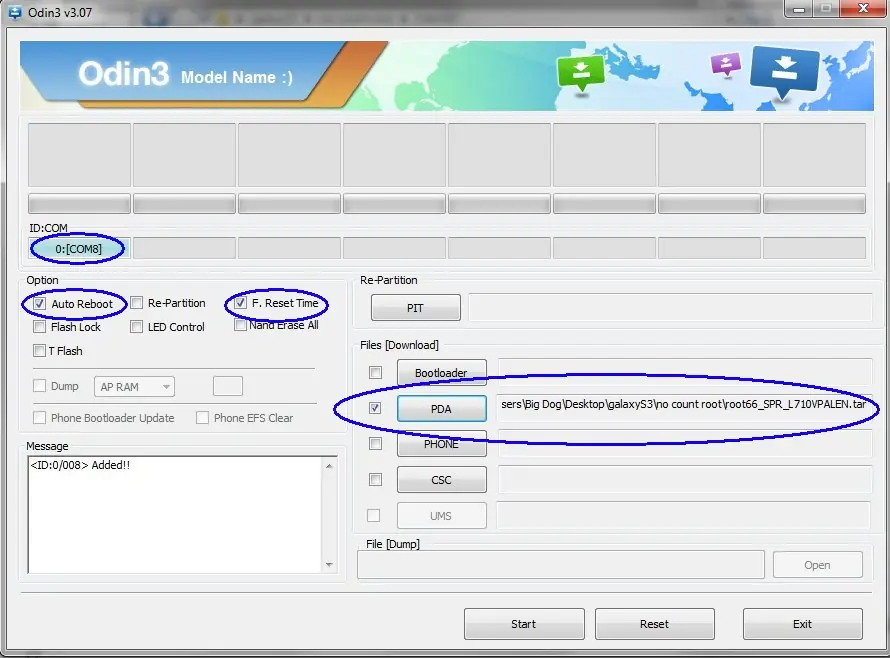Click the large blue download icon
This screenshot has width=890, height=658.
[784, 72]
